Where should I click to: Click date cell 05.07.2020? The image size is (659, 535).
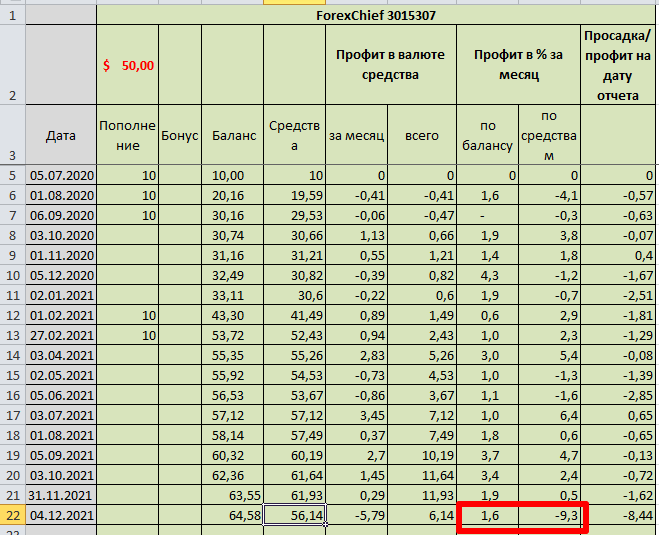tap(61, 175)
